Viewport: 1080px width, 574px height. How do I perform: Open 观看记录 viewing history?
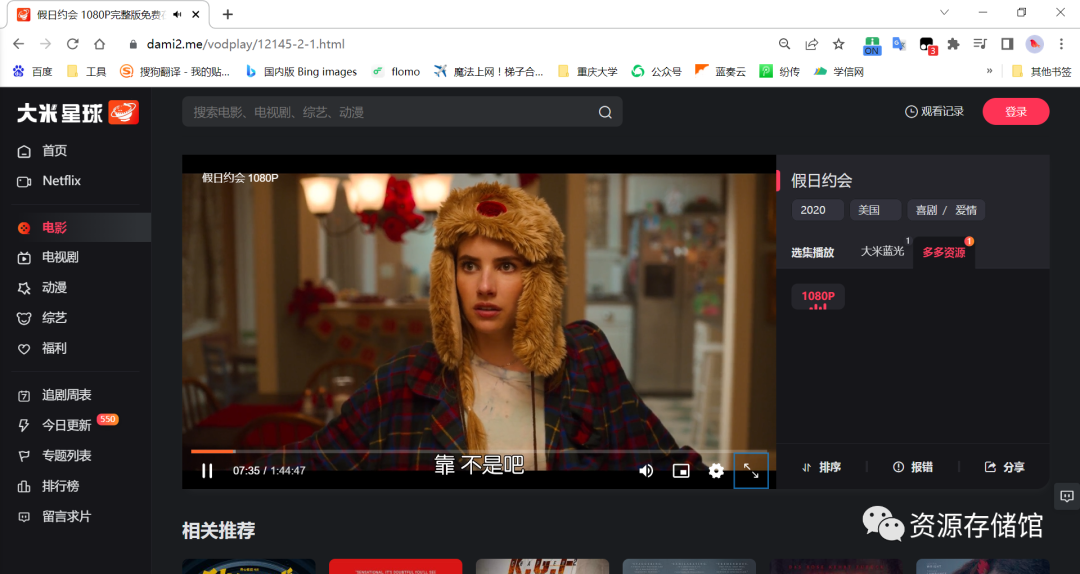pos(934,111)
